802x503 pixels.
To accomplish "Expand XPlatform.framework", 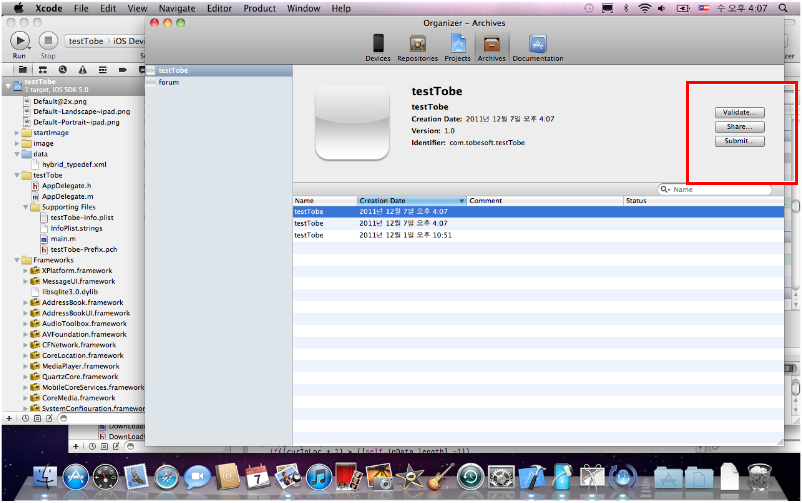I will pyautogui.click(x=26, y=271).
